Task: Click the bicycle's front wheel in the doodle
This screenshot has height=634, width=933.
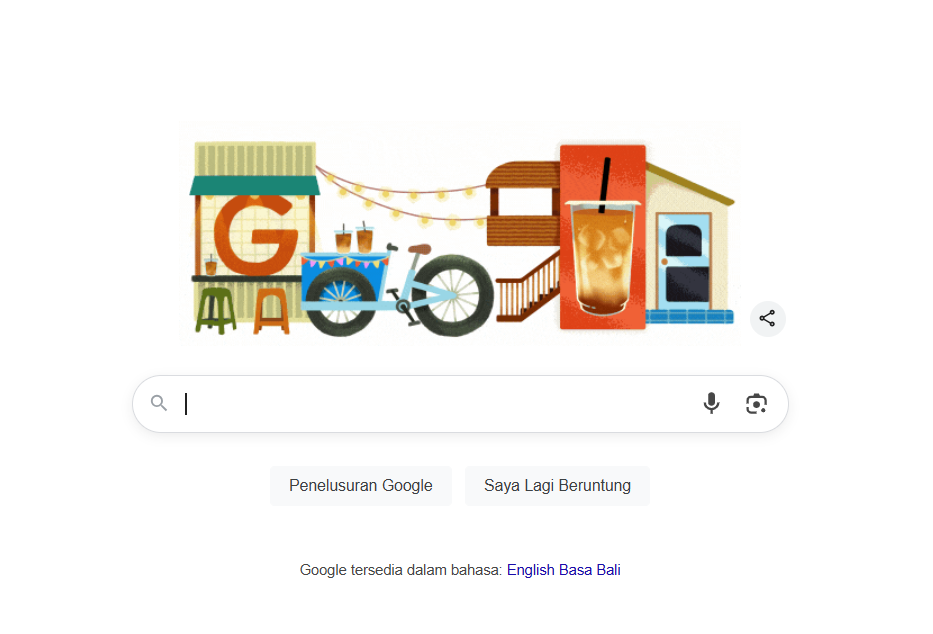Action: point(453,296)
